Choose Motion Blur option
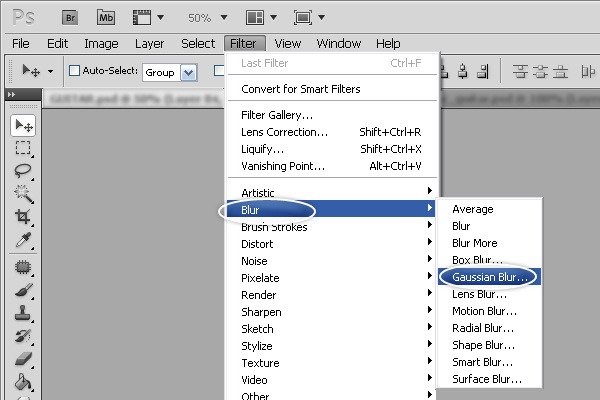The height and width of the screenshot is (400, 600). tap(489, 311)
